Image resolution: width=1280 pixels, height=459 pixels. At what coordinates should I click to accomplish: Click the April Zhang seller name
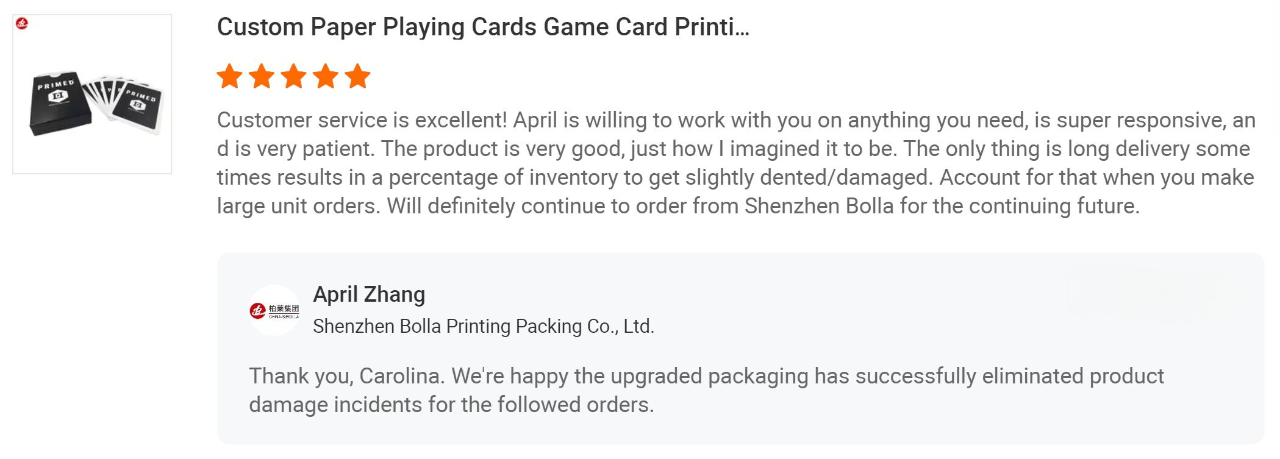click(x=369, y=294)
